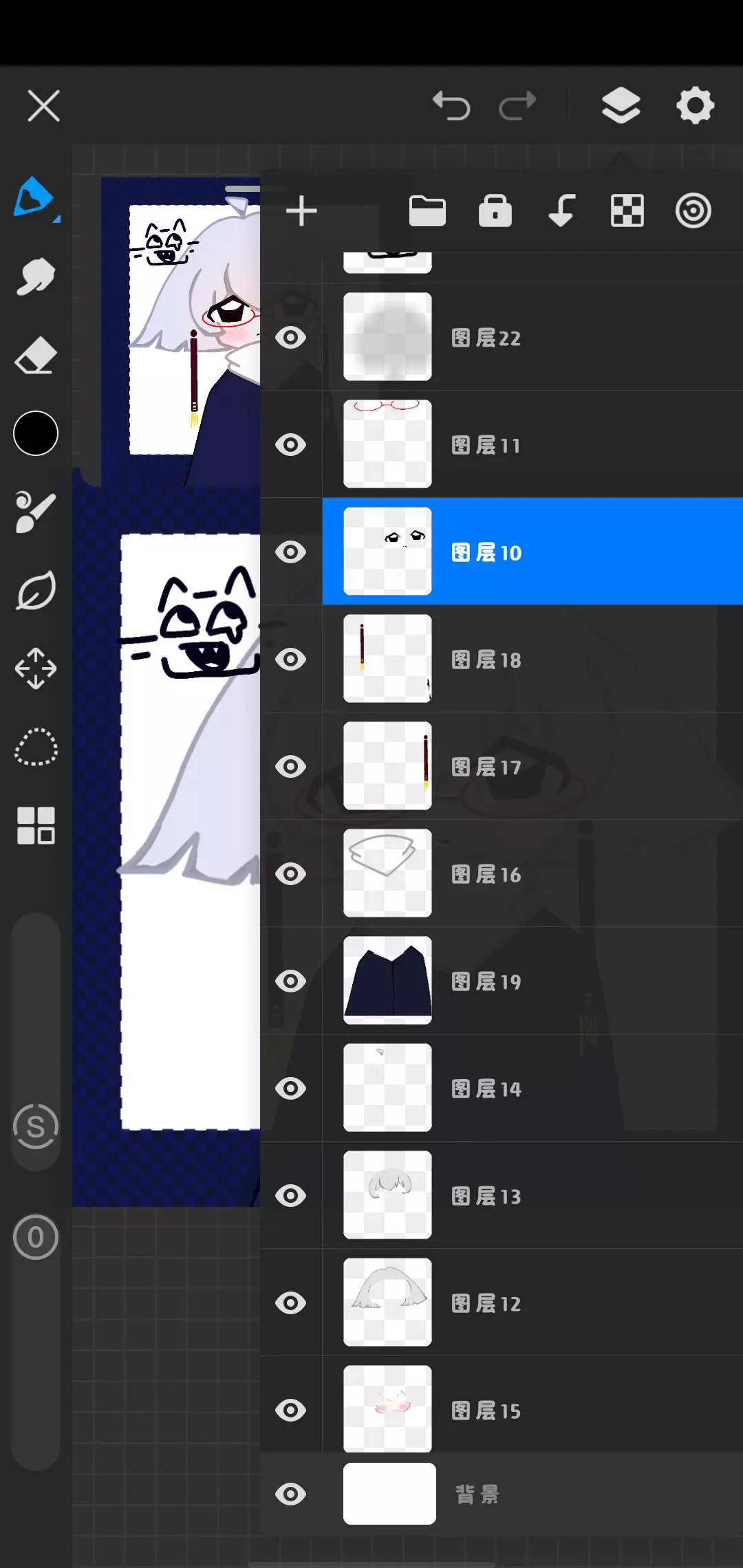Tap the S brush size button
Viewport: 743px width, 1568px height.
pyautogui.click(x=36, y=1126)
